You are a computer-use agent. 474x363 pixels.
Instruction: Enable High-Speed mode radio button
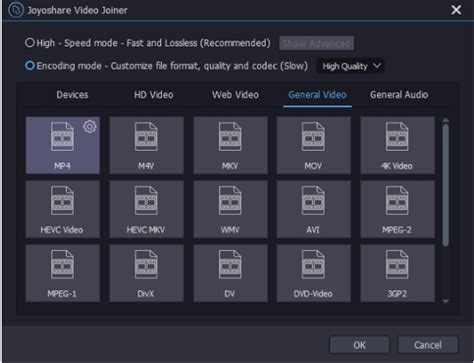(x=30, y=43)
